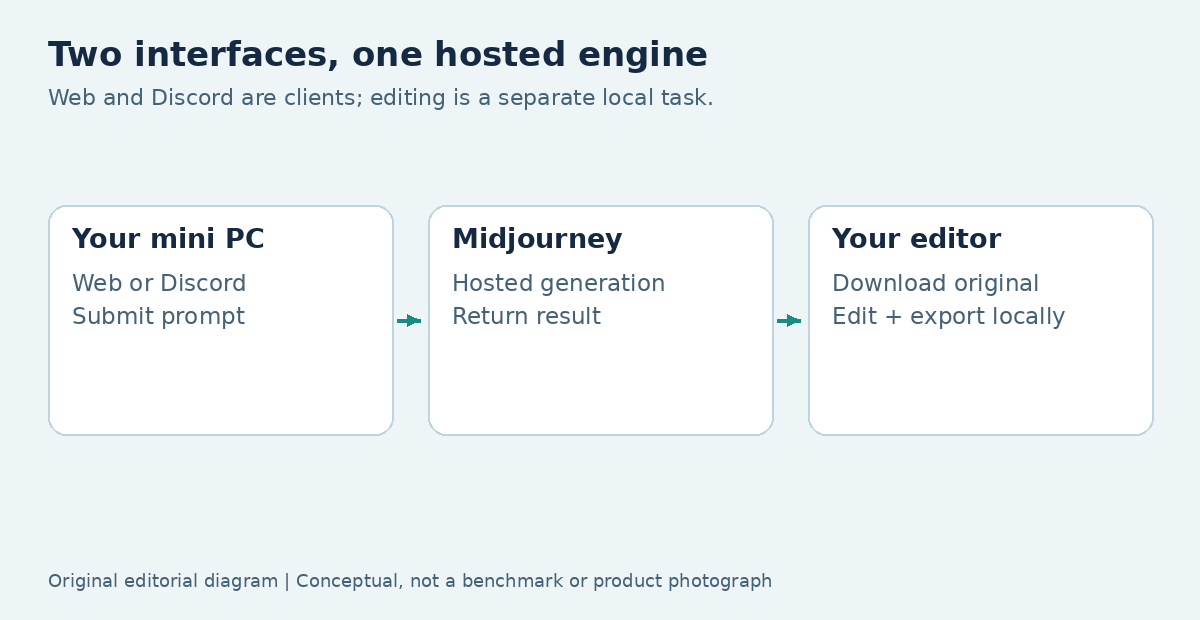Select the 'Your editor' card heading
Image resolution: width=1200 pixels, height=620 pixels.
point(916,240)
